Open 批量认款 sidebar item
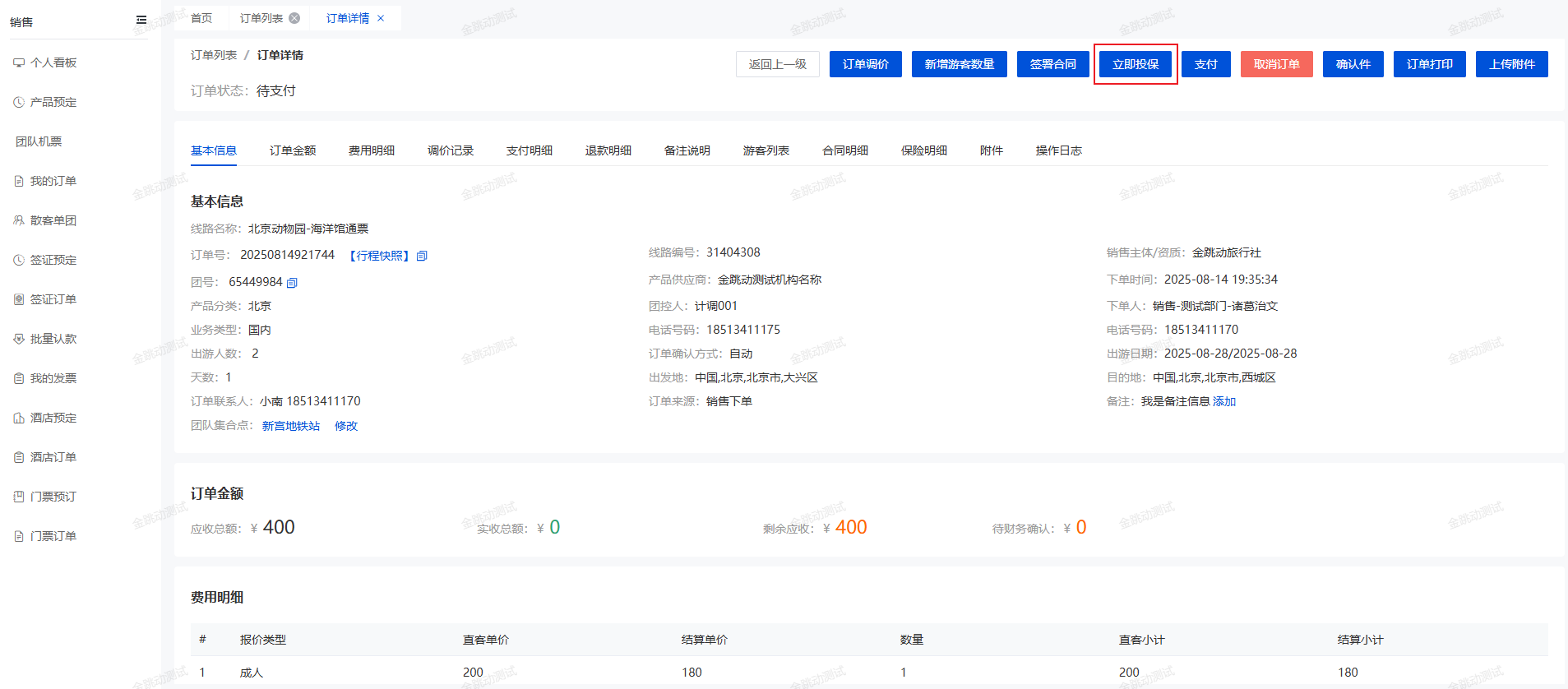 pos(53,339)
